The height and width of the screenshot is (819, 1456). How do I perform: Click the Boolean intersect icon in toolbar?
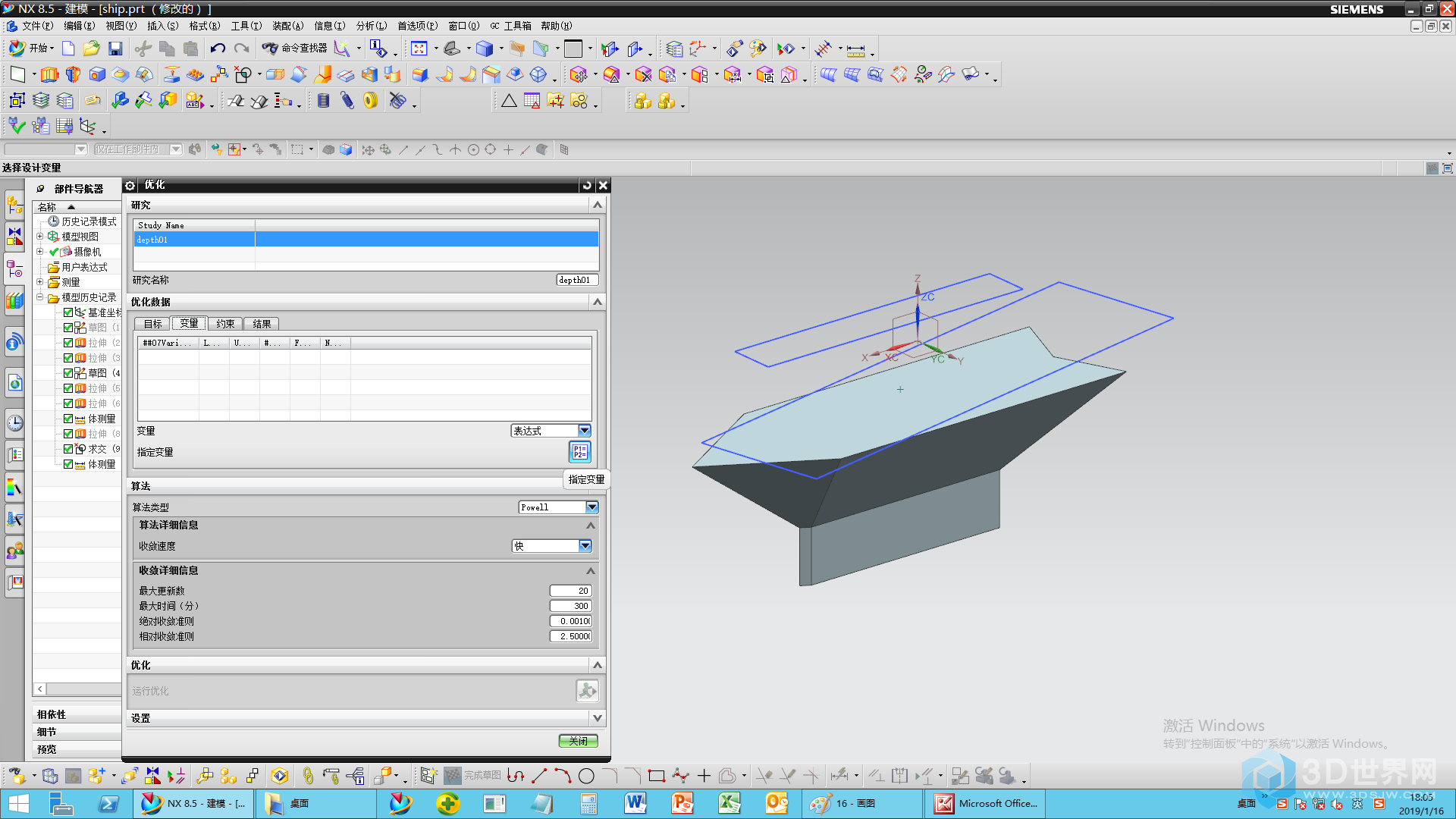click(243, 74)
